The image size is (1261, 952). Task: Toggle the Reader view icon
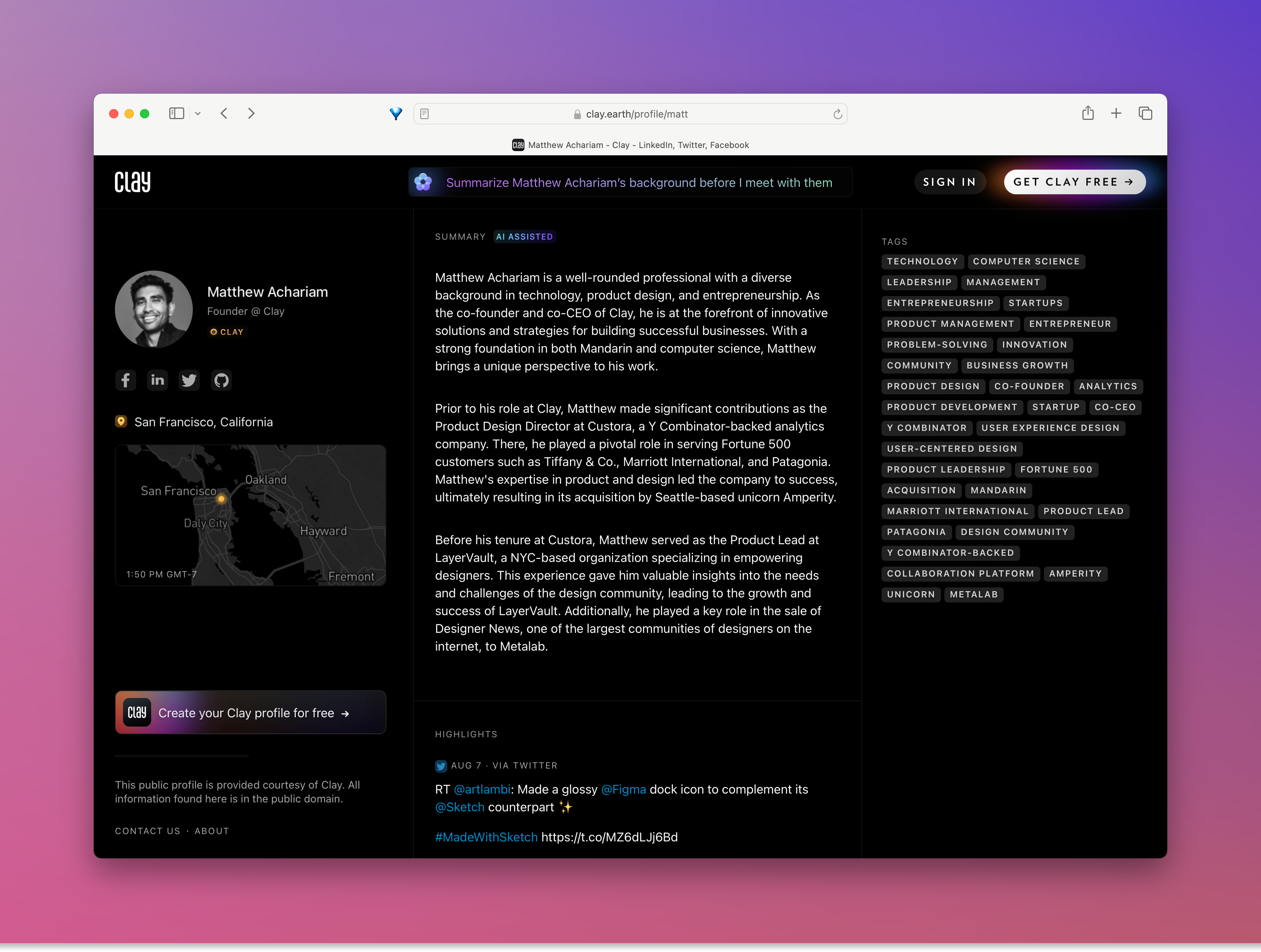point(425,114)
